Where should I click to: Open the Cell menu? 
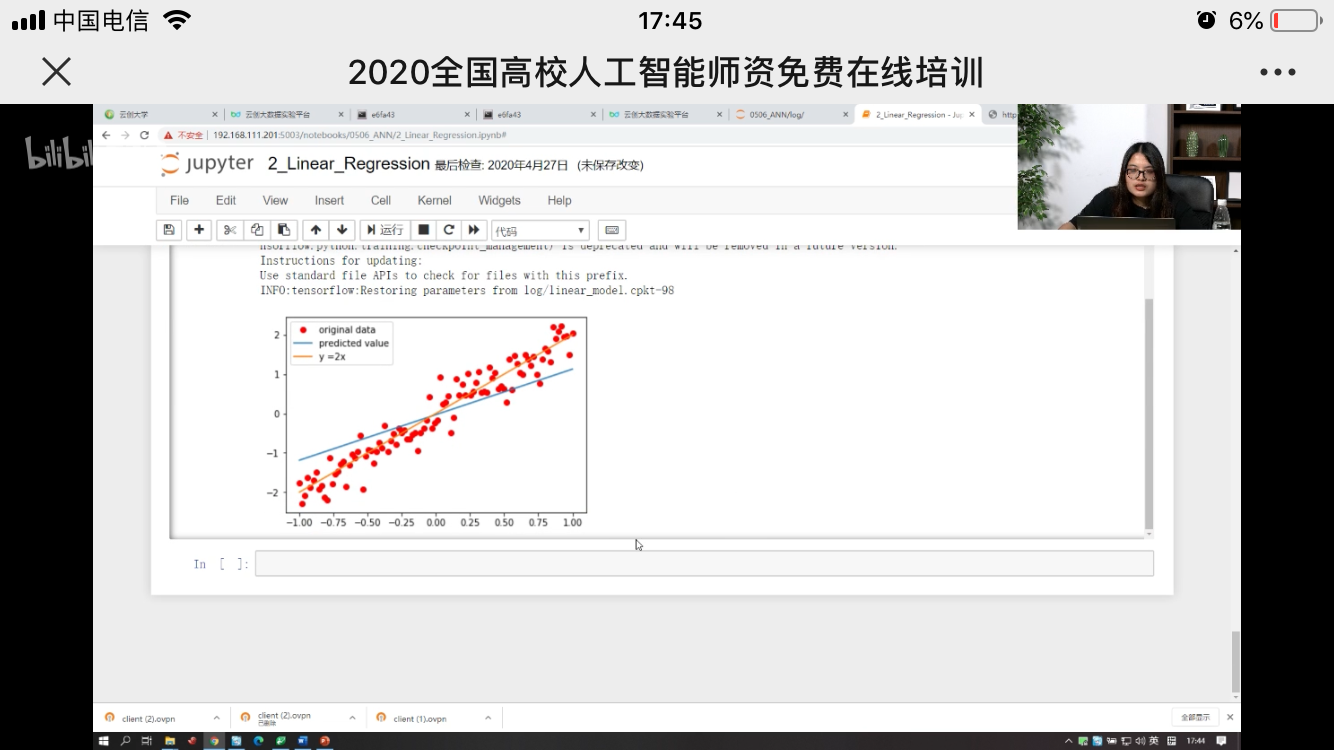(380, 200)
